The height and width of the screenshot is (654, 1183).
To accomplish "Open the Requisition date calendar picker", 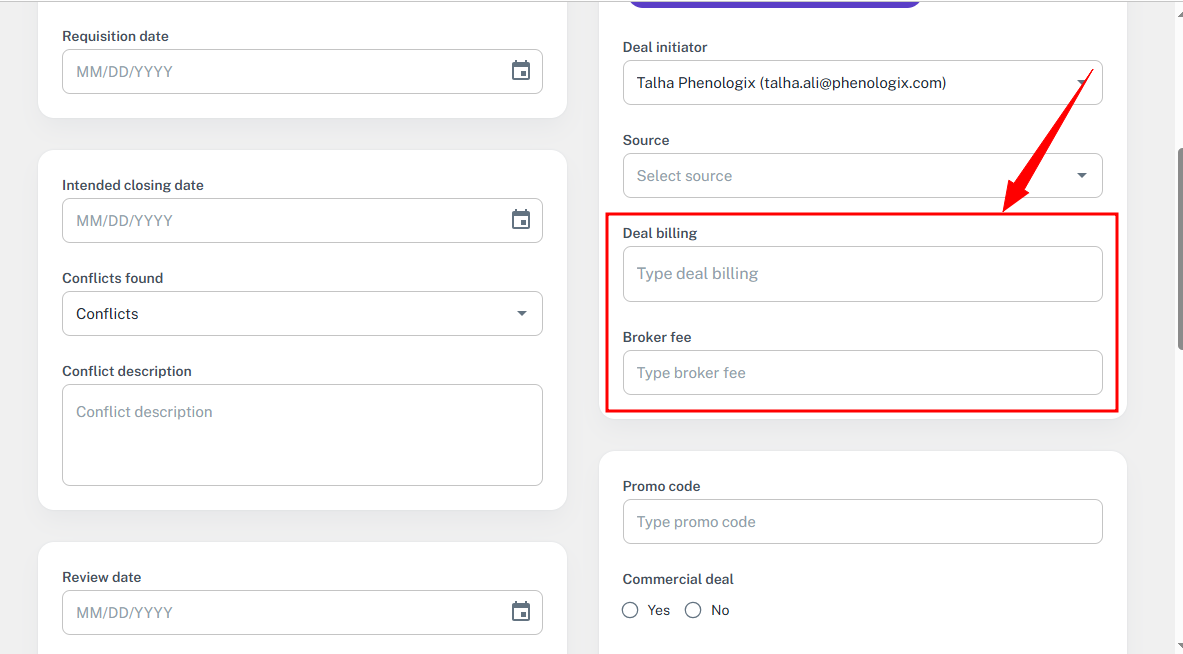I will (x=520, y=71).
